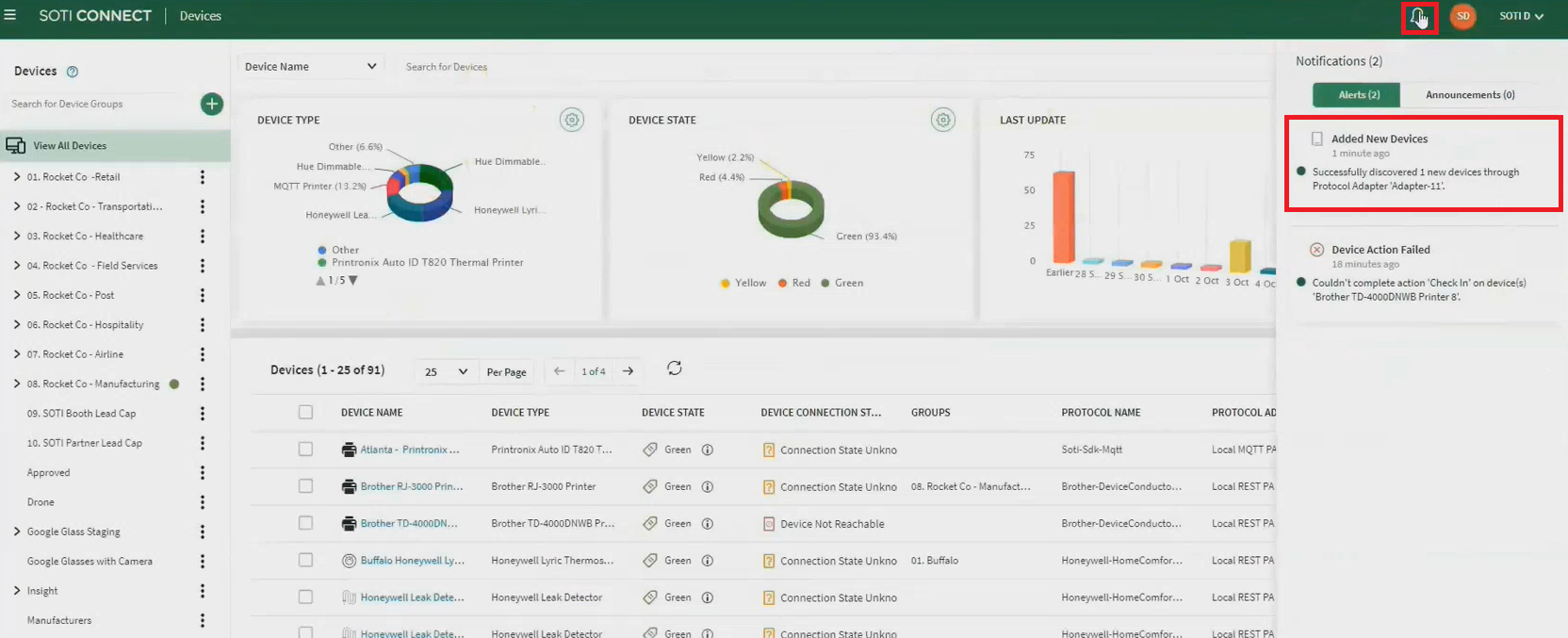
Task: Click info icon beside Atlanta Printronix state
Action: [x=707, y=450]
